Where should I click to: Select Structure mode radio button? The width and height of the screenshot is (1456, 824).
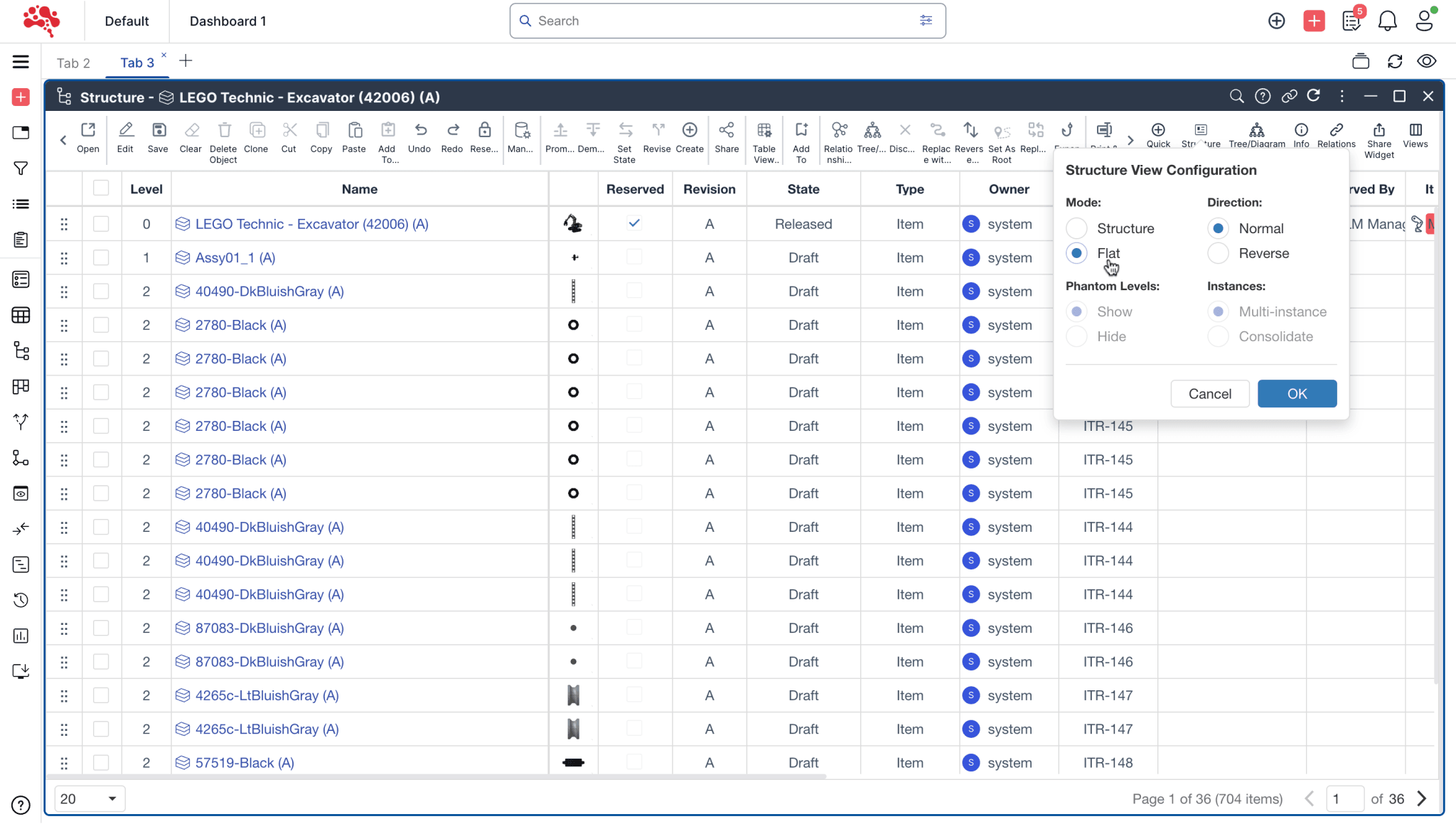point(1076,228)
